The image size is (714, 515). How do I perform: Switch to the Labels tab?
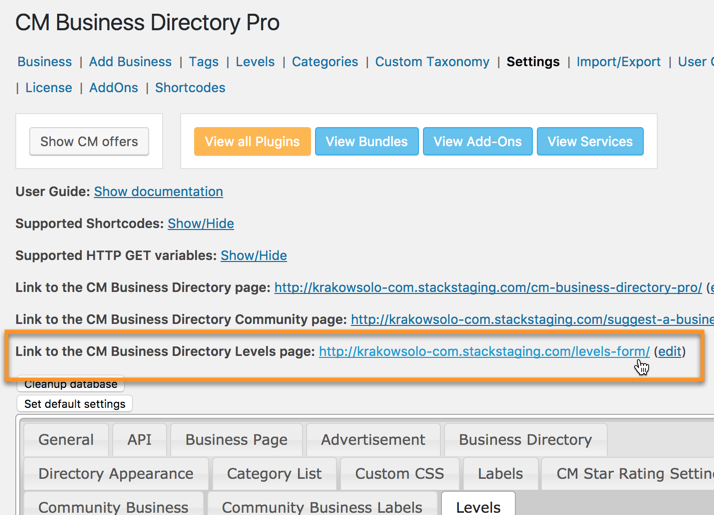(x=500, y=474)
